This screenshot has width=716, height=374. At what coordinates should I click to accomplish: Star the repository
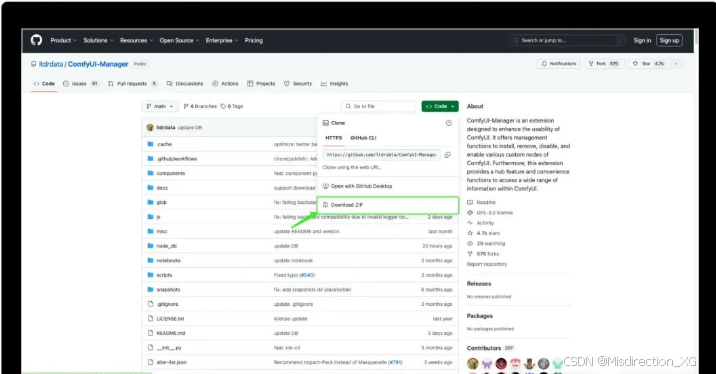tap(648, 64)
